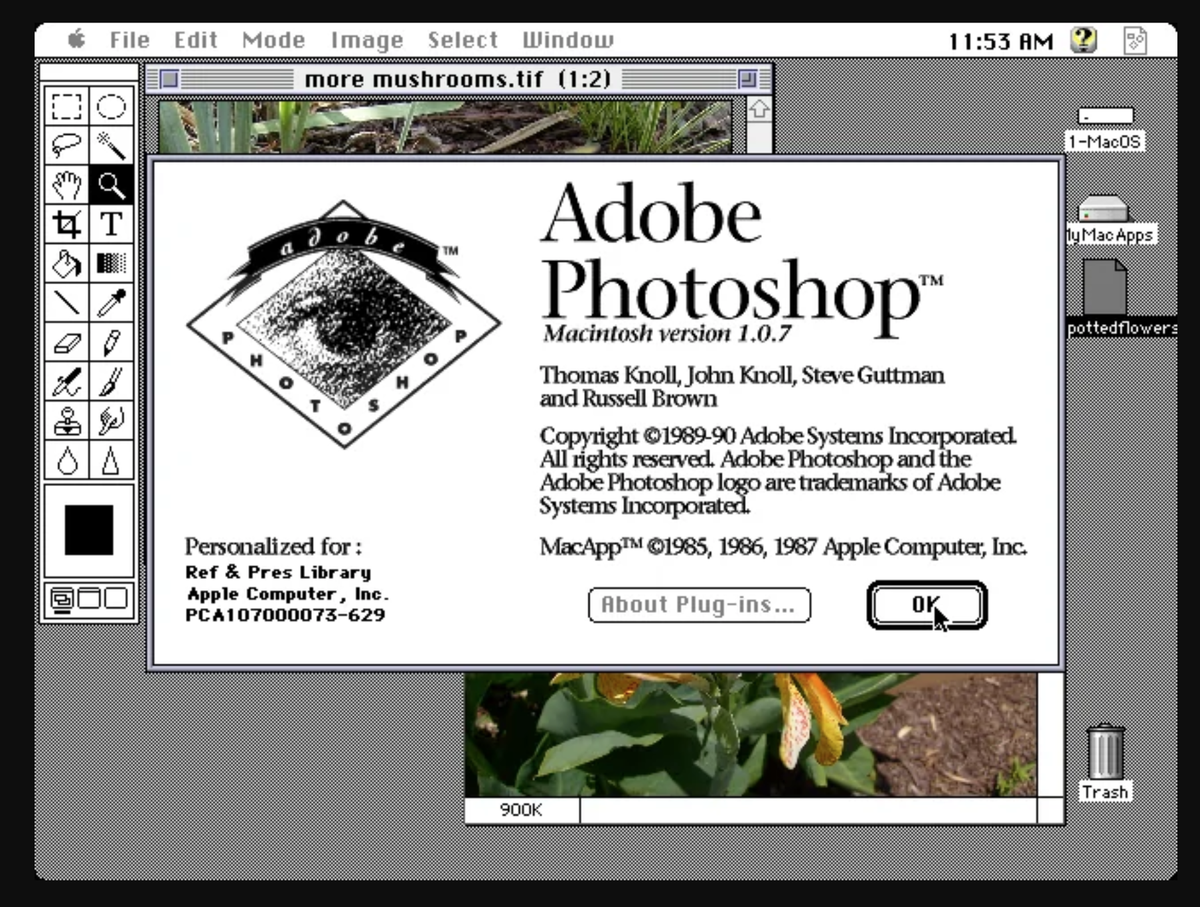1200x907 pixels.
Task: Open the foreground color black swatch
Action: 89,529
